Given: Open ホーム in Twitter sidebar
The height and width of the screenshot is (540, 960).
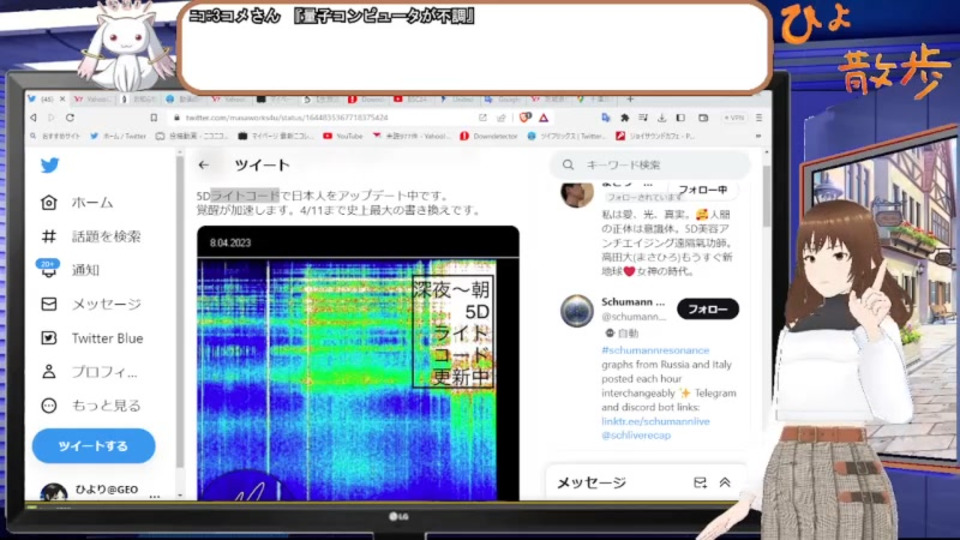Looking at the screenshot, I should pyautogui.click(x=77, y=203).
